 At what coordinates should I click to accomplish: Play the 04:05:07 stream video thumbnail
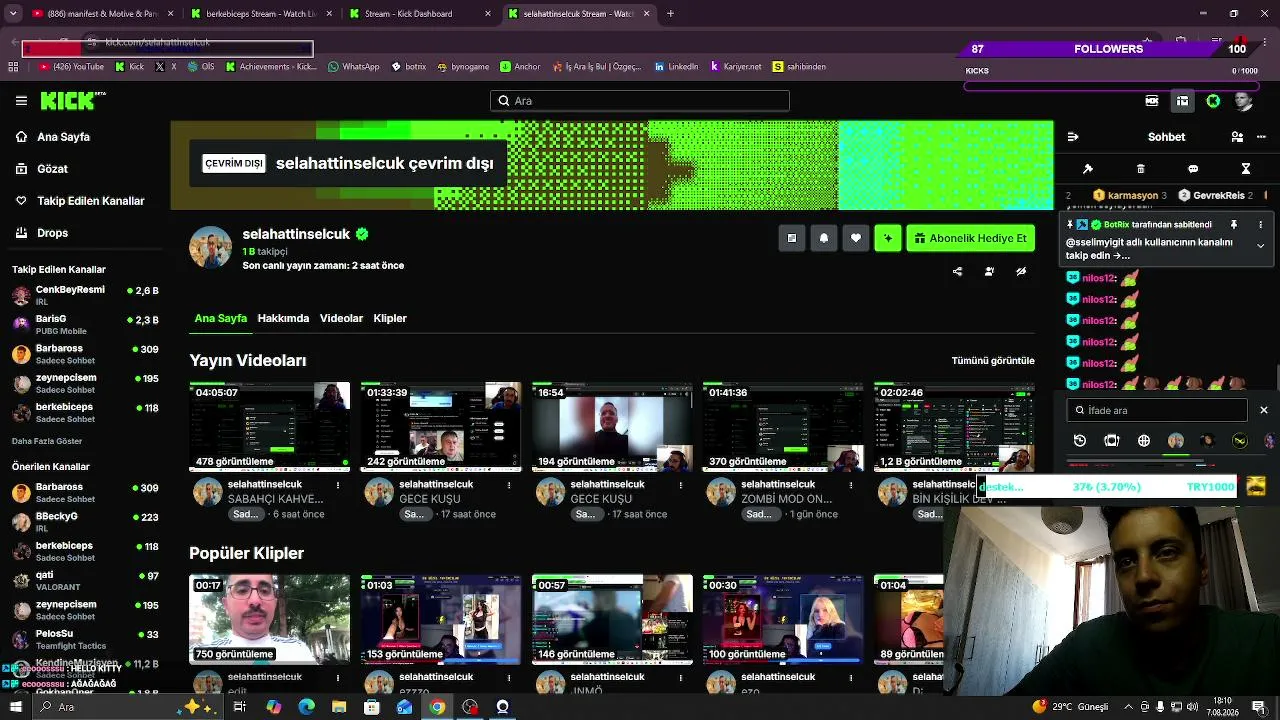click(270, 426)
